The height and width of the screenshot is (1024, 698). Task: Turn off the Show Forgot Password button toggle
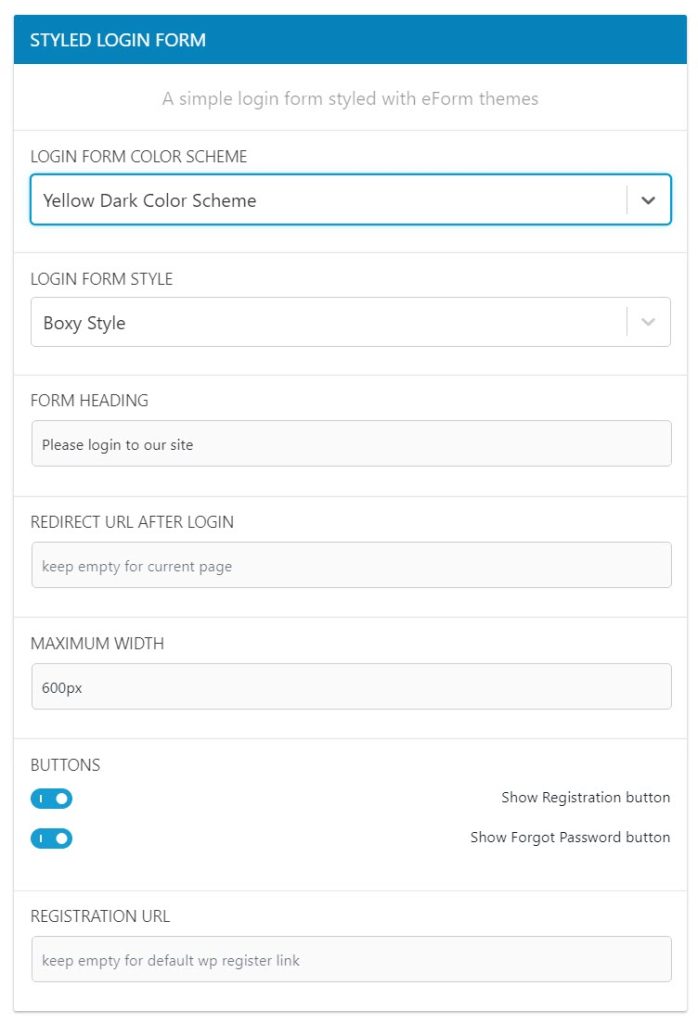click(x=52, y=838)
